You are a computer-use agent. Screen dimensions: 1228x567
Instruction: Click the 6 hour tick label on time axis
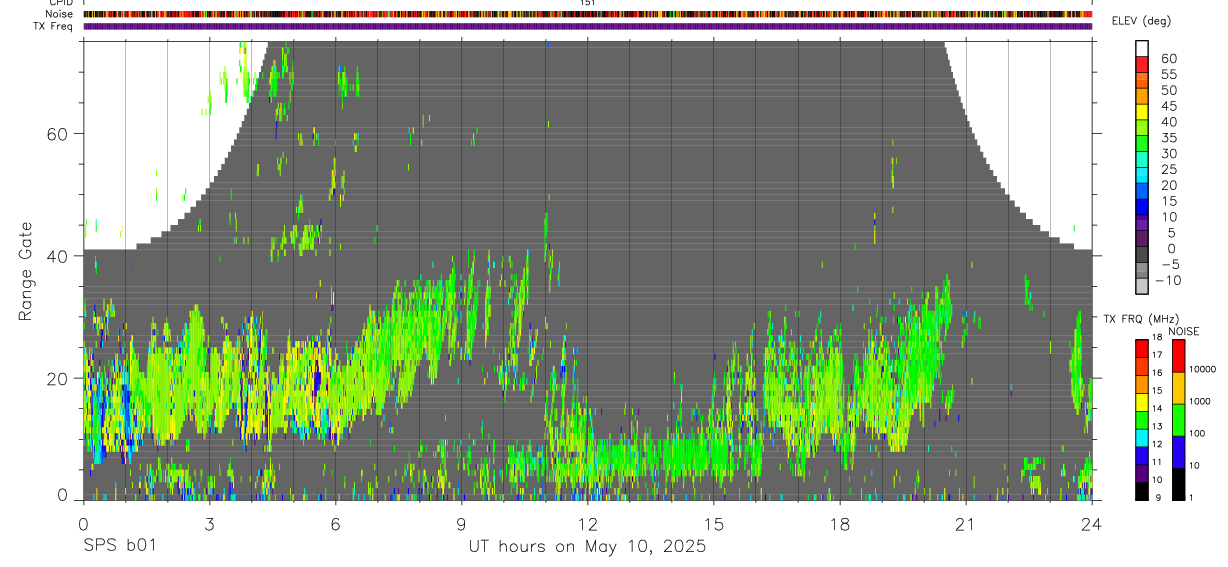point(335,525)
